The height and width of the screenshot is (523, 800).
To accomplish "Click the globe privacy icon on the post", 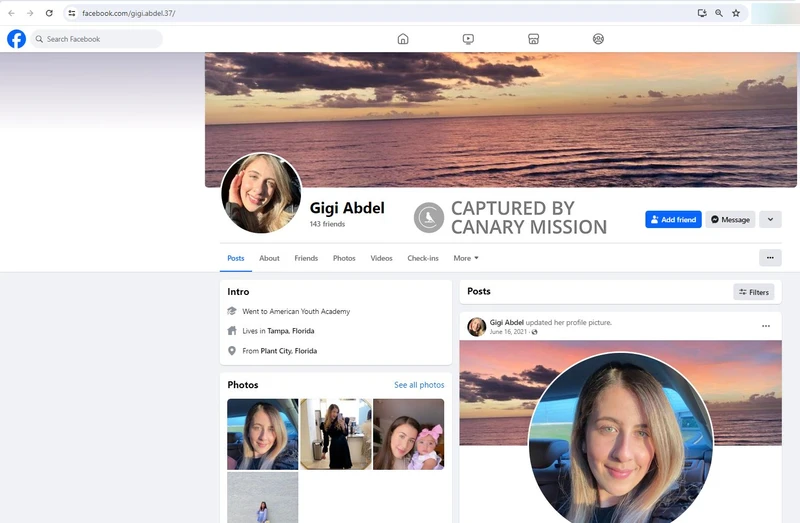I will (x=534, y=332).
